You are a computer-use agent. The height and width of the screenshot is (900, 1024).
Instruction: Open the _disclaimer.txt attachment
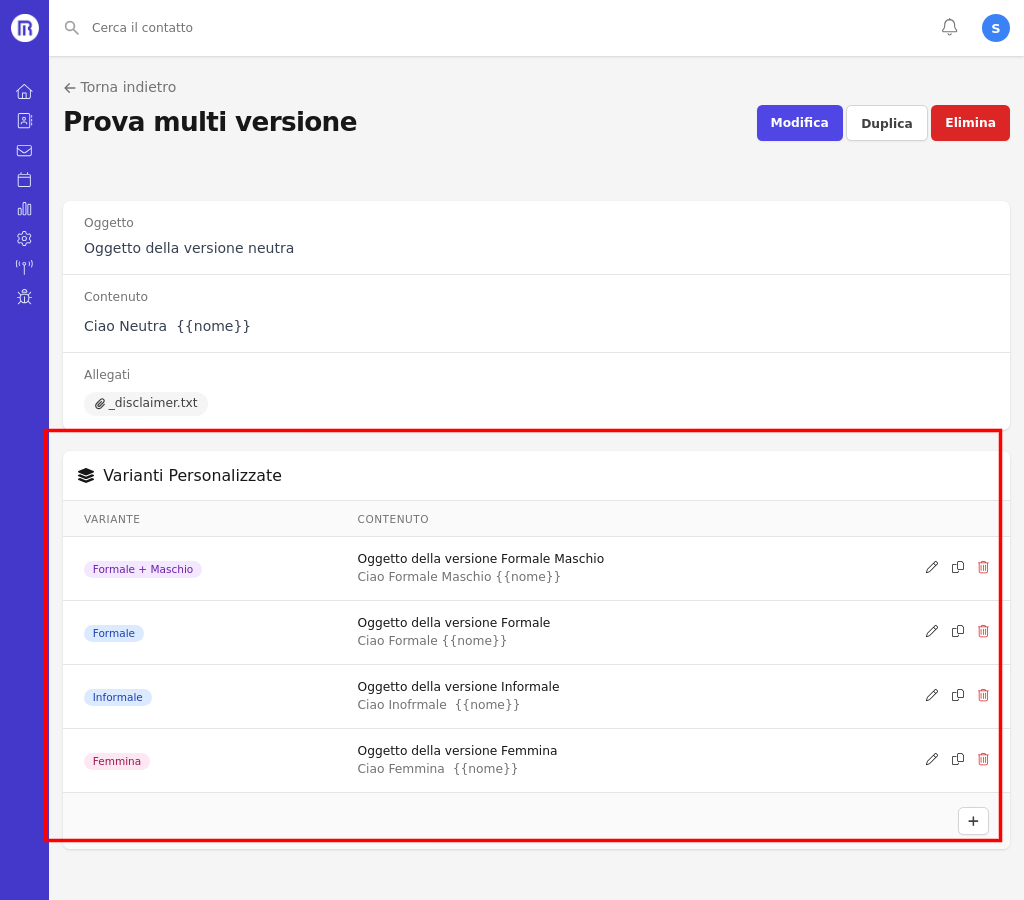146,403
